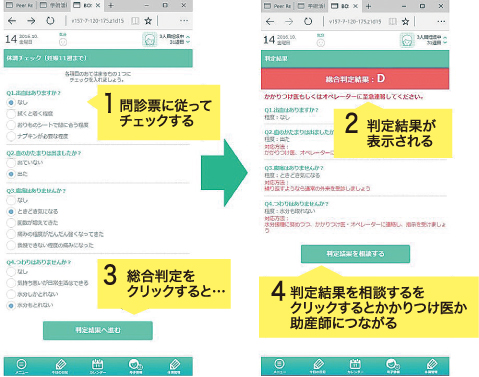Expand the pregnancy week chevron on health check page
This screenshot has height=377, width=479.
[188, 39]
